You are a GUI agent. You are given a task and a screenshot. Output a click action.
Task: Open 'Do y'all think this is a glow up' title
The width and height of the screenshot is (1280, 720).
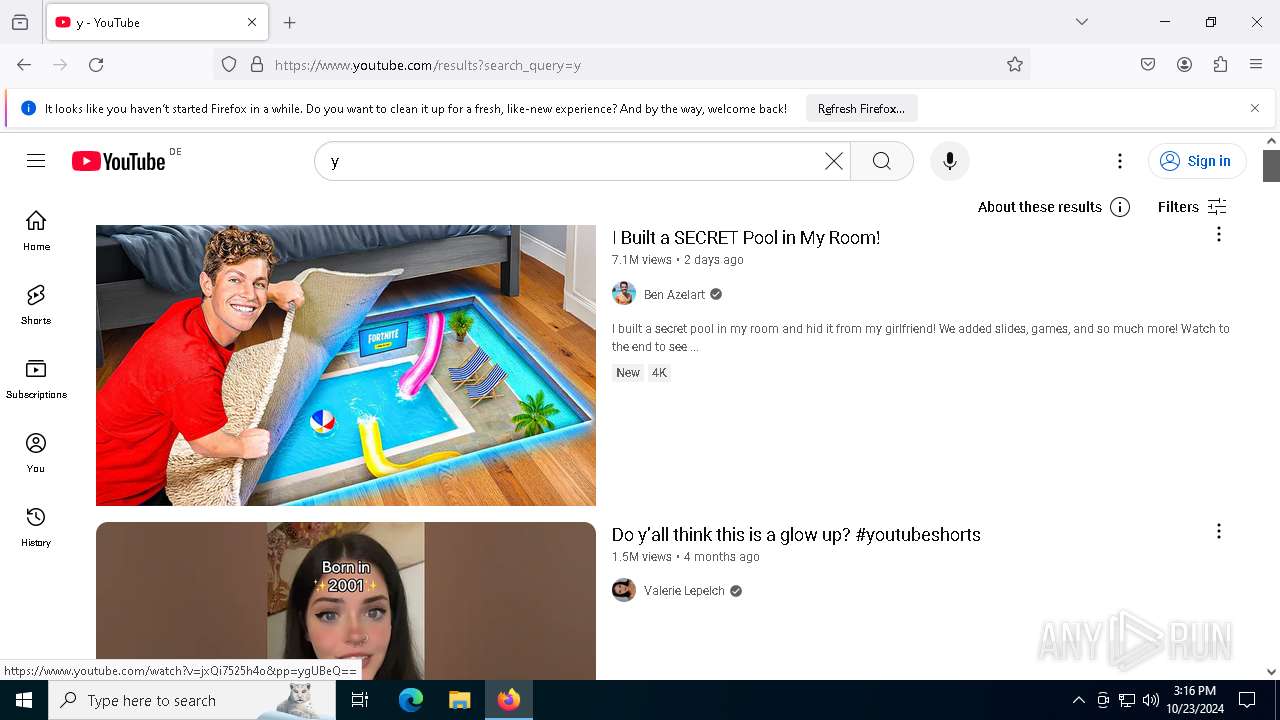[796, 535]
